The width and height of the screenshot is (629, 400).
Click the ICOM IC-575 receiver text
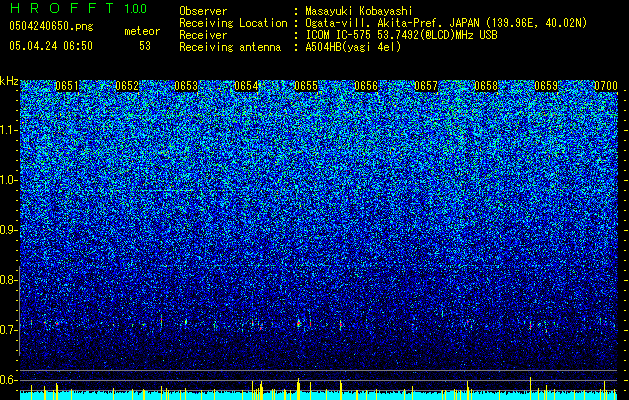(401, 35)
